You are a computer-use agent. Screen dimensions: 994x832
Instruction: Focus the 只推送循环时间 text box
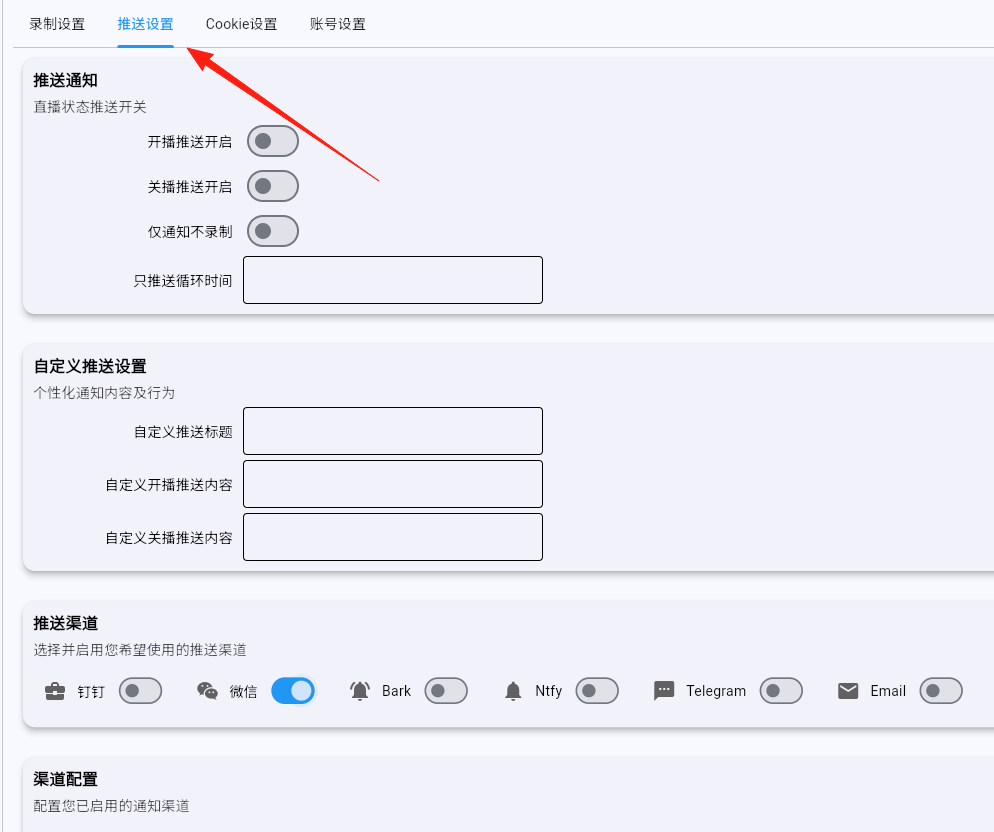click(393, 280)
